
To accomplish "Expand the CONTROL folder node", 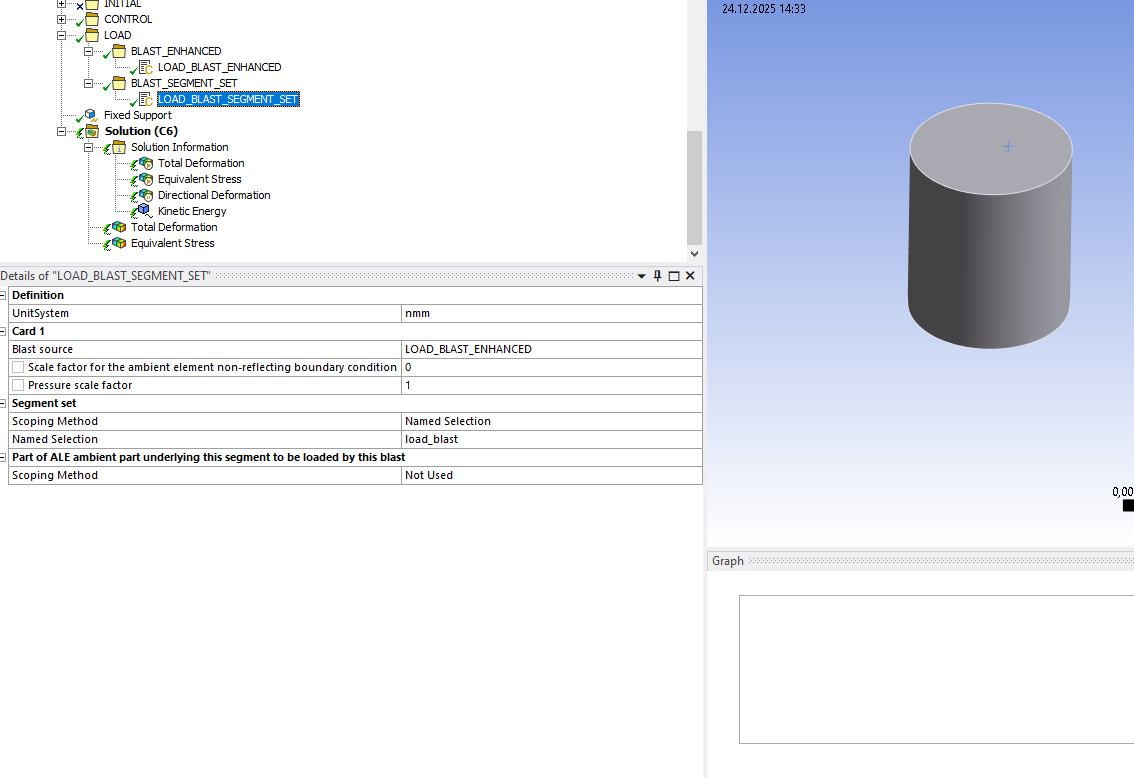I will pyautogui.click(x=62, y=19).
